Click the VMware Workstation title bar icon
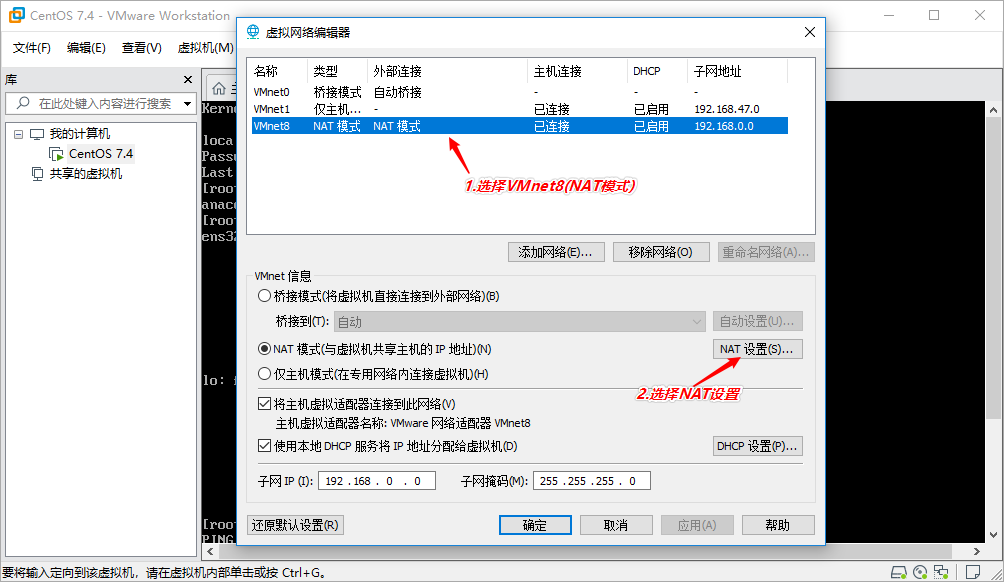The width and height of the screenshot is (1004, 582). pos(16,15)
